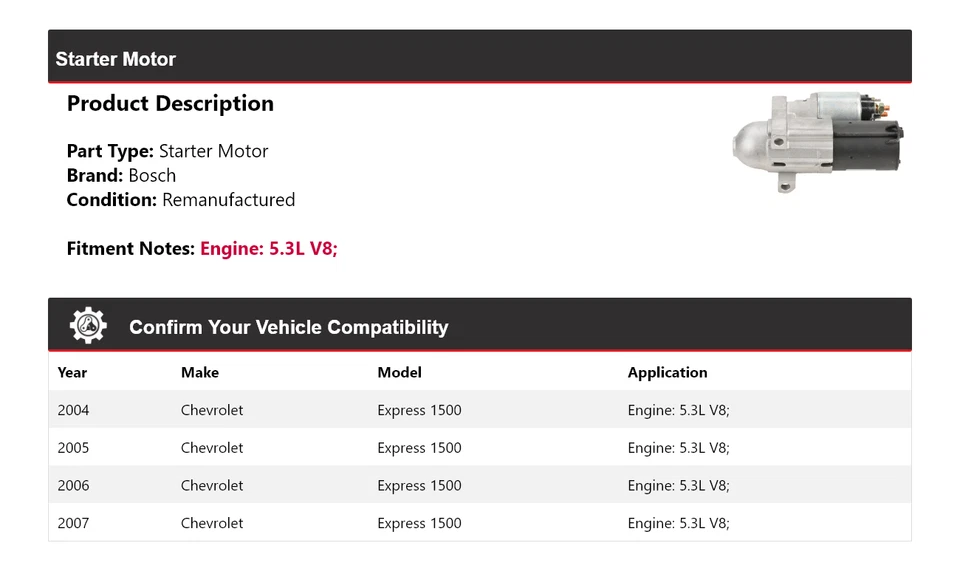
Task: Click the Condition: Remanufactured text
Action: click(180, 199)
